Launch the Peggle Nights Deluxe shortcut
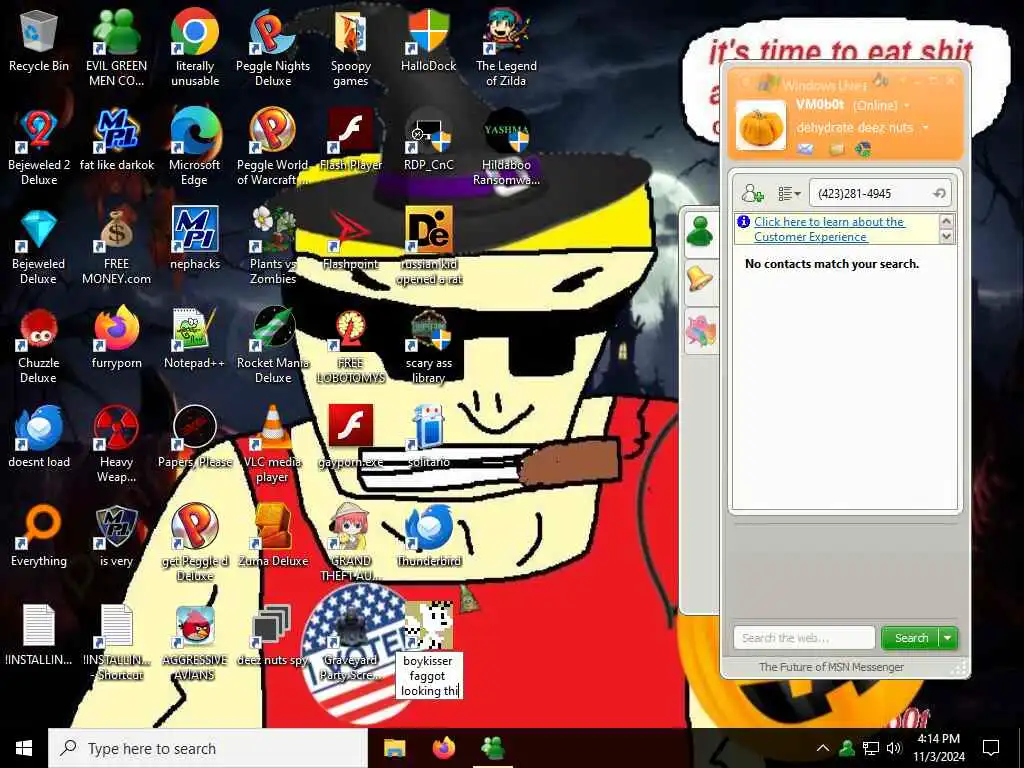 [273, 48]
